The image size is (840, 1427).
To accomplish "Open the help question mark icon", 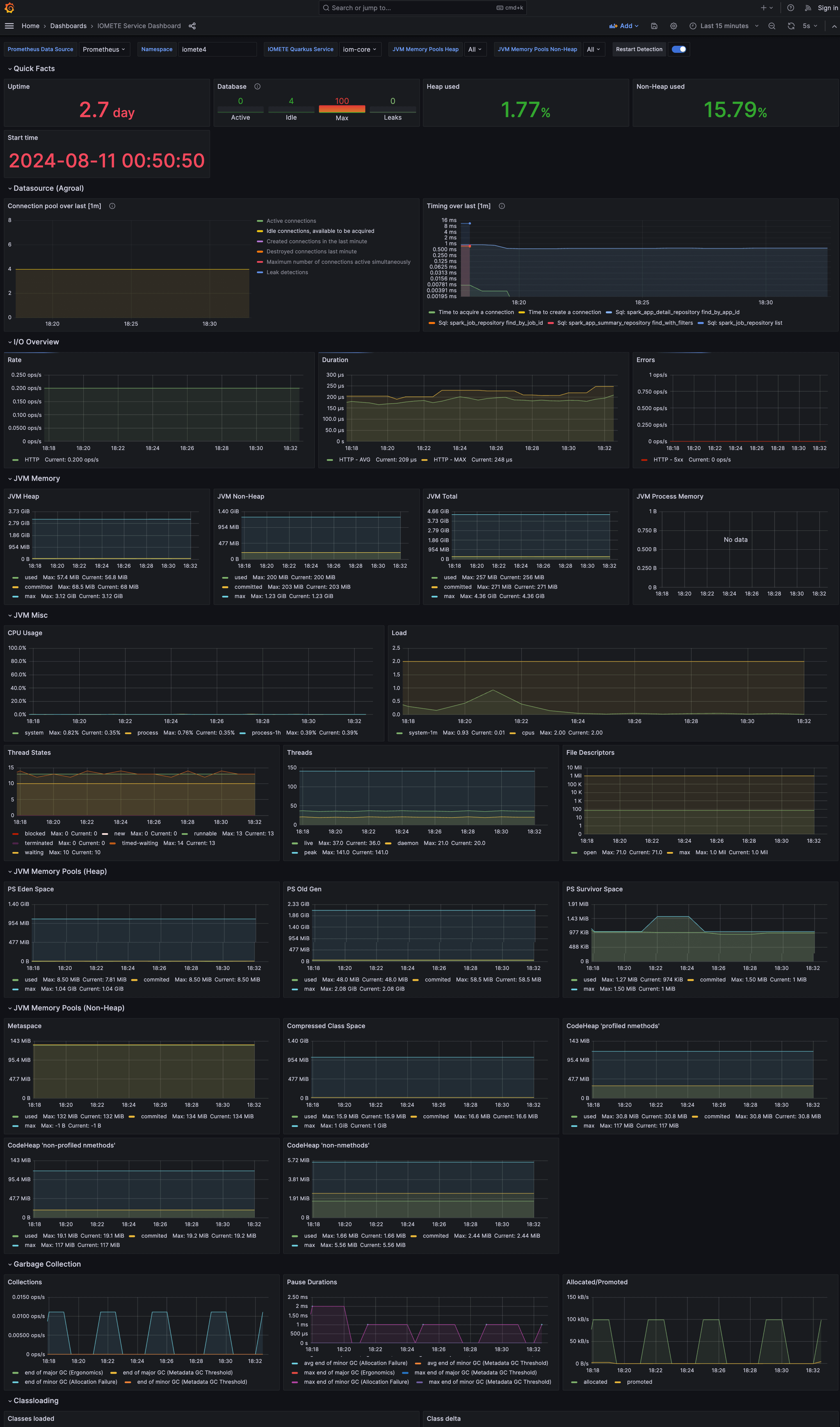I will click(x=791, y=8).
